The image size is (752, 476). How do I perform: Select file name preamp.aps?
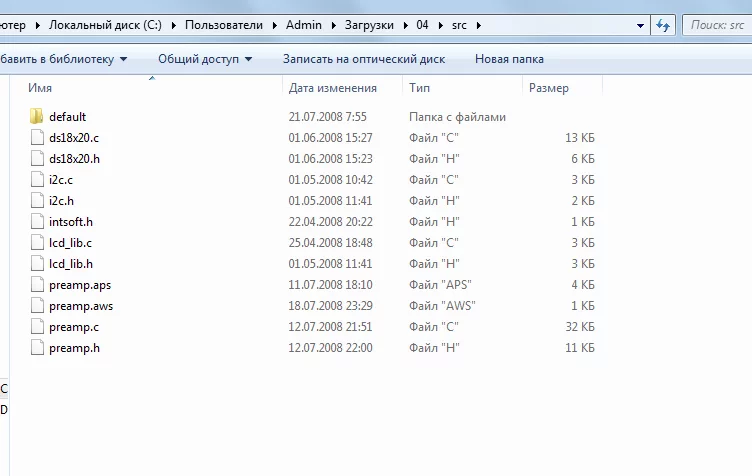point(80,285)
